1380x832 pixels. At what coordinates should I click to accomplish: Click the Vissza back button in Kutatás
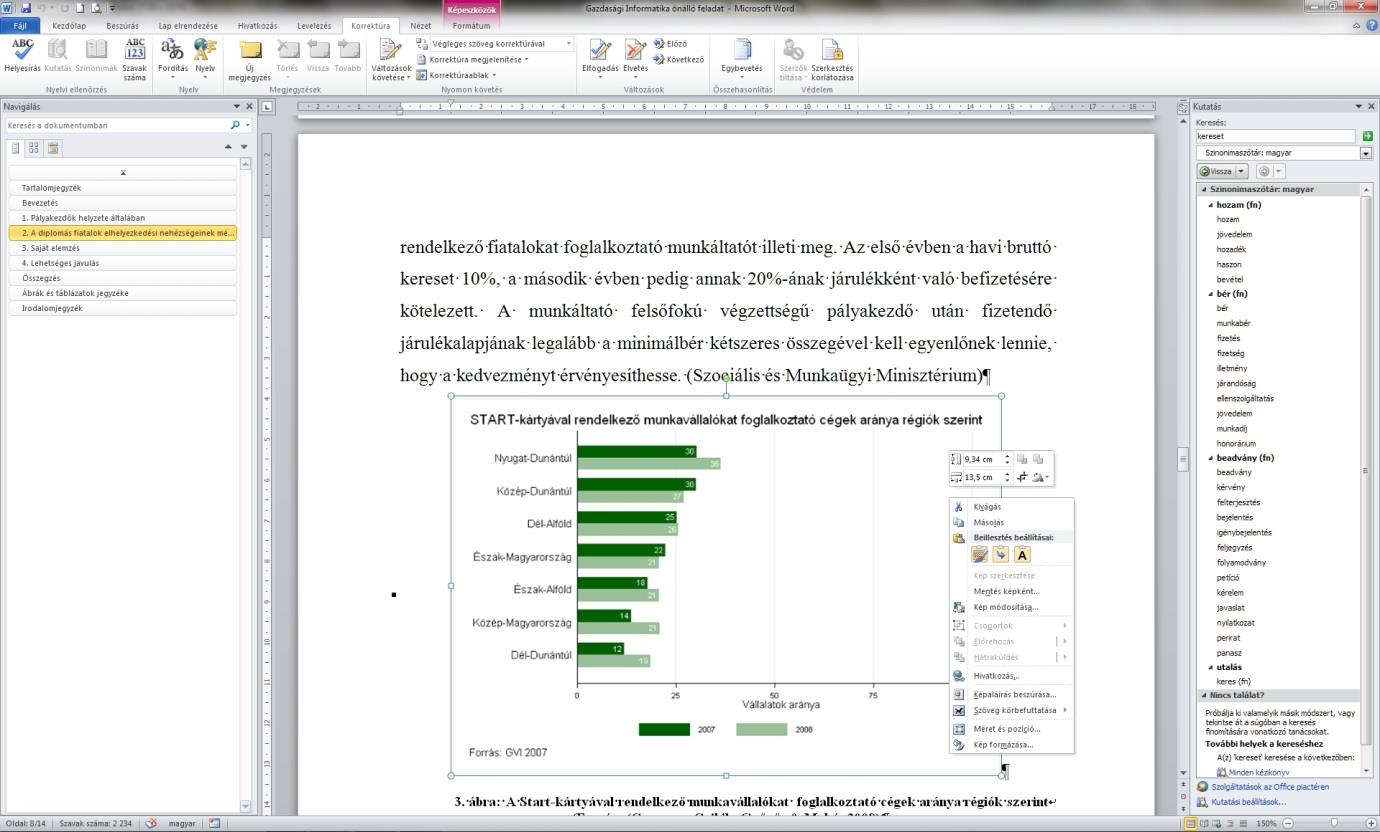pos(1216,171)
